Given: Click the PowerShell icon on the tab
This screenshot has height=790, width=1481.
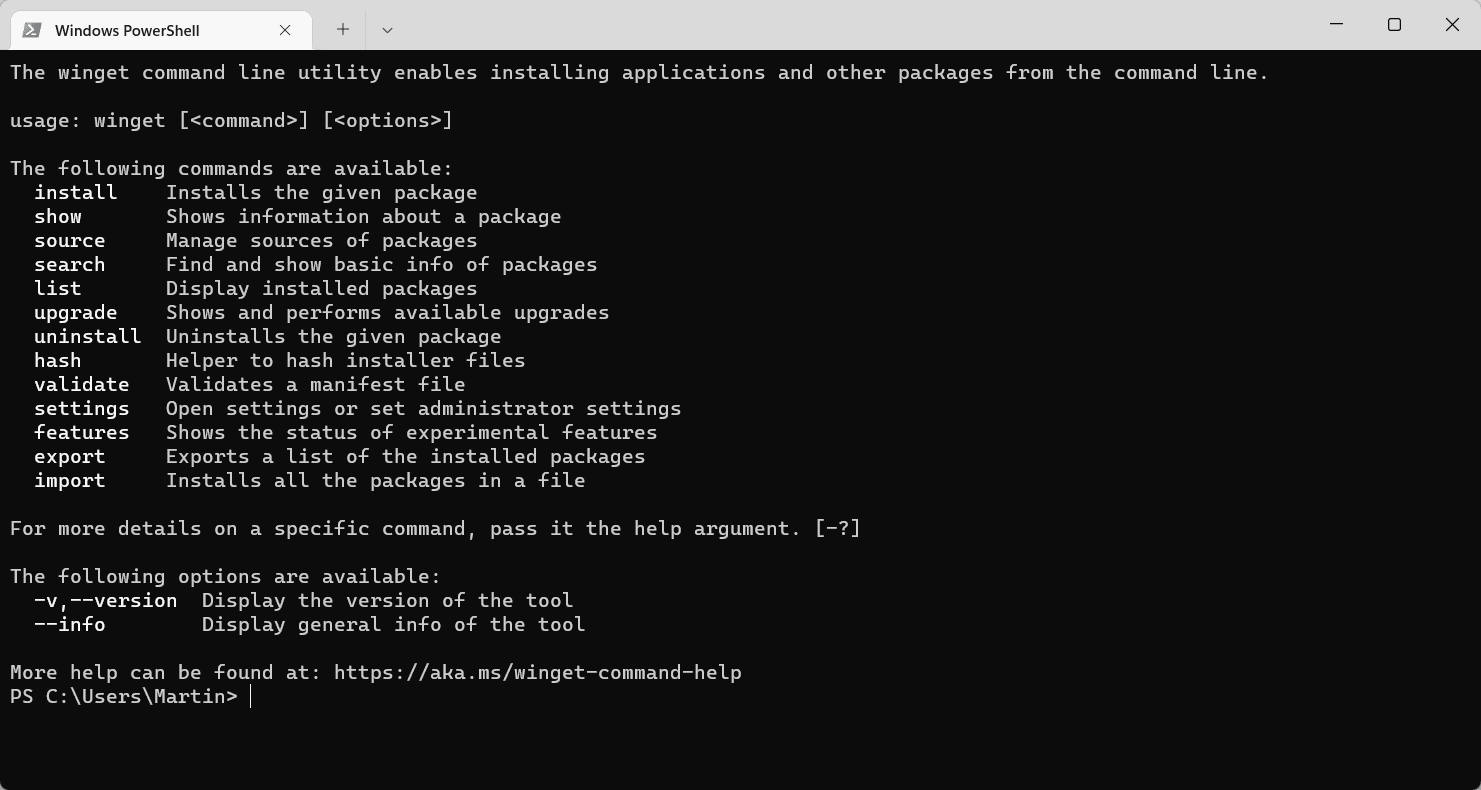Looking at the screenshot, I should point(32,30).
